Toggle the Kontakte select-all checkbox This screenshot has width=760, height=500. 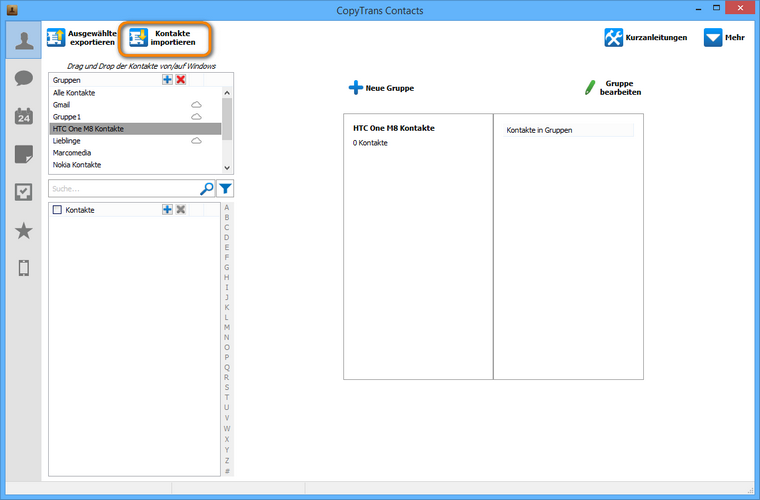pyautogui.click(x=57, y=210)
